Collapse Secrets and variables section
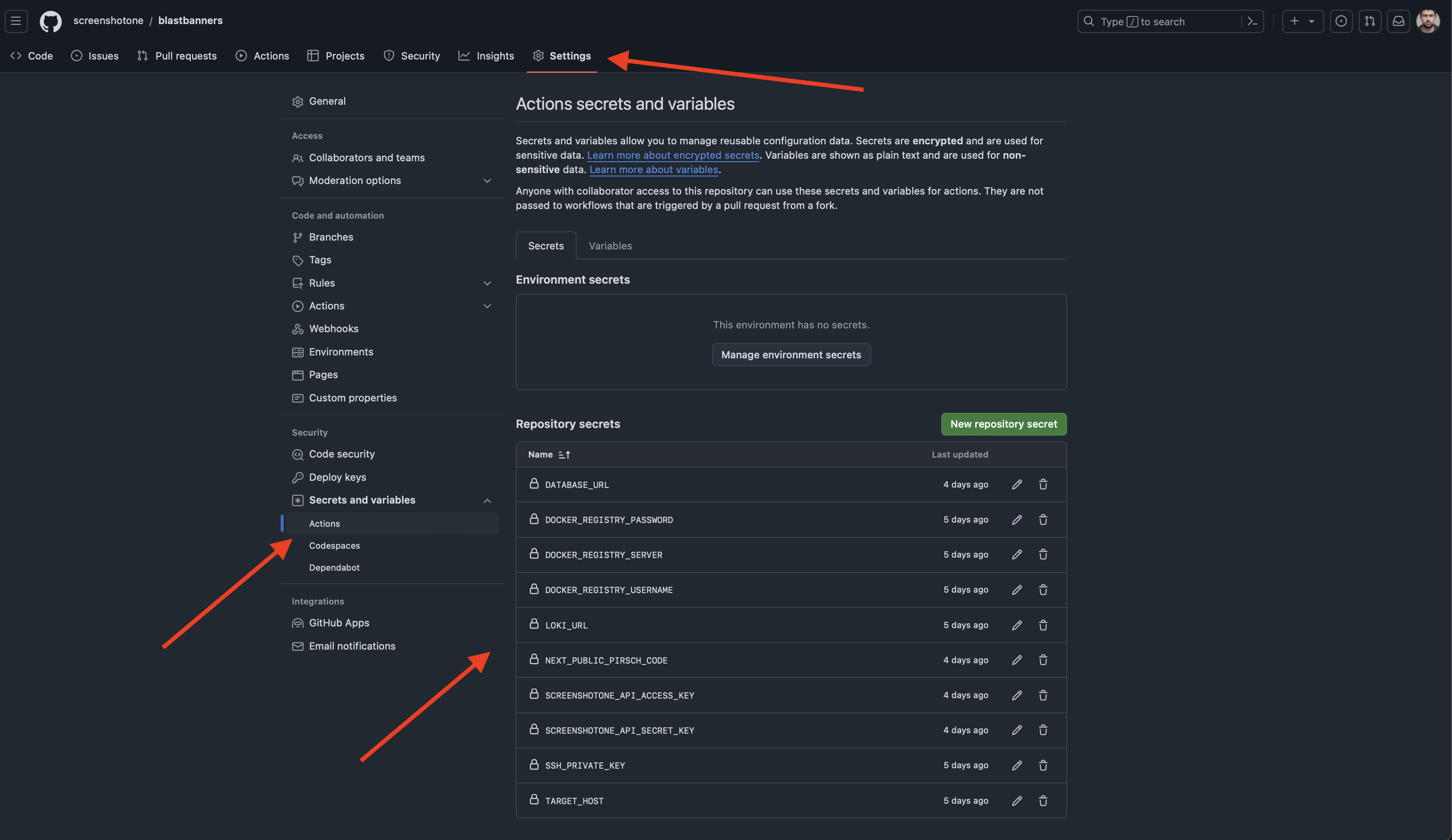1452x840 pixels. pyautogui.click(x=487, y=501)
